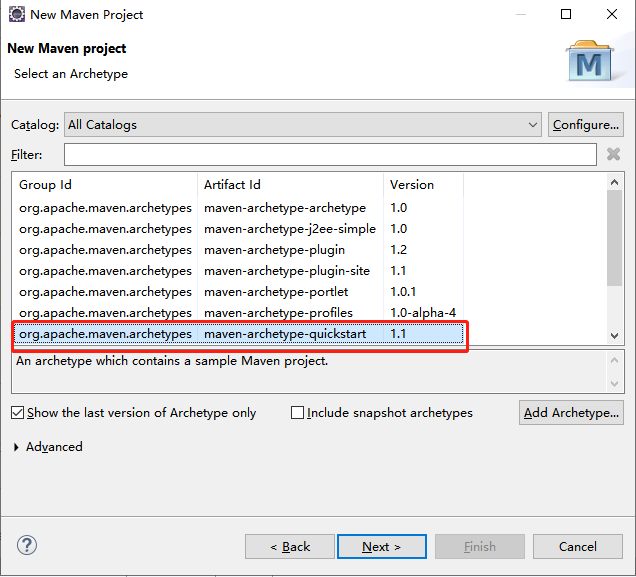Proceed with the Next button
This screenshot has height=577, width=636.
[x=382, y=547]
